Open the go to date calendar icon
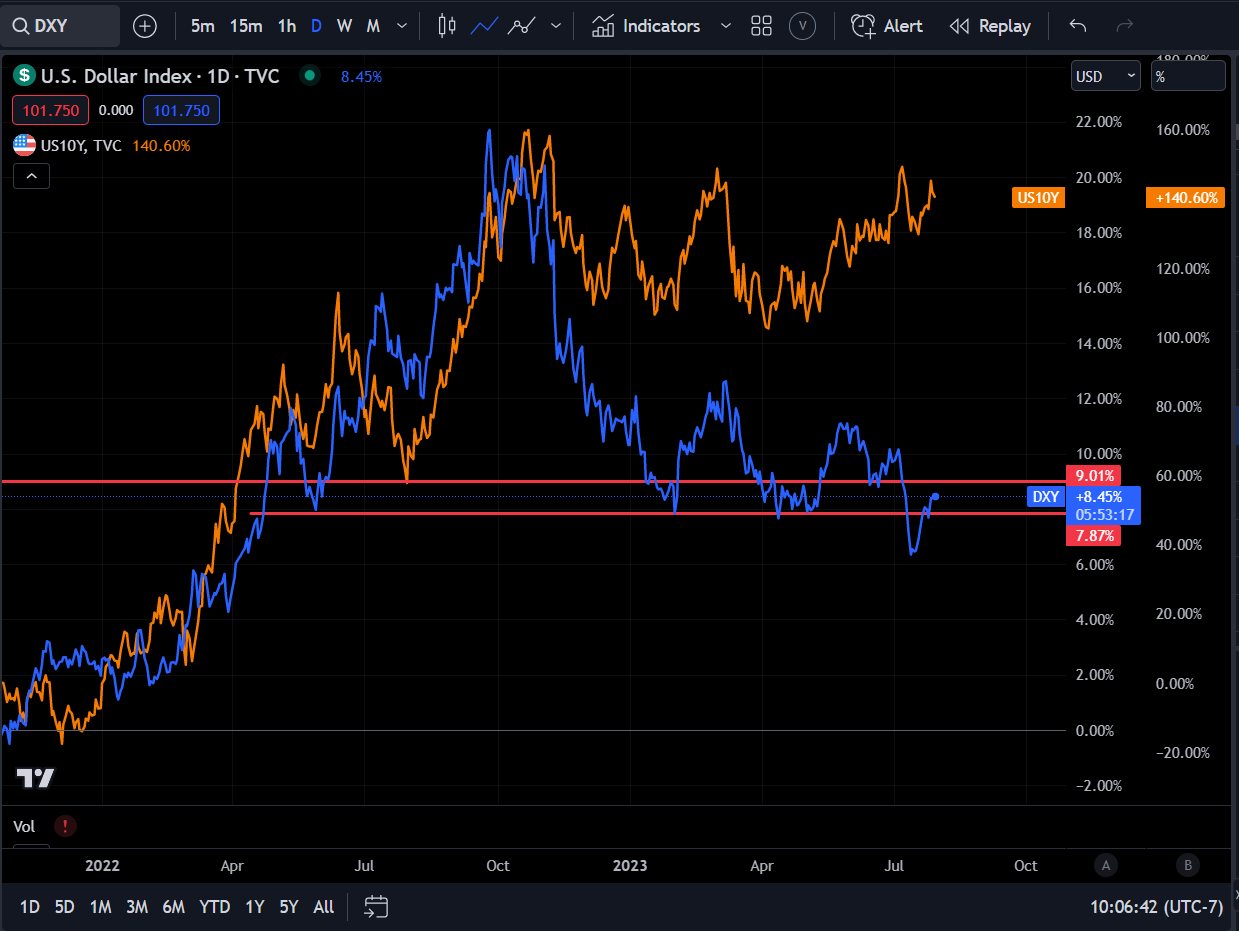 tap(375, 907)
